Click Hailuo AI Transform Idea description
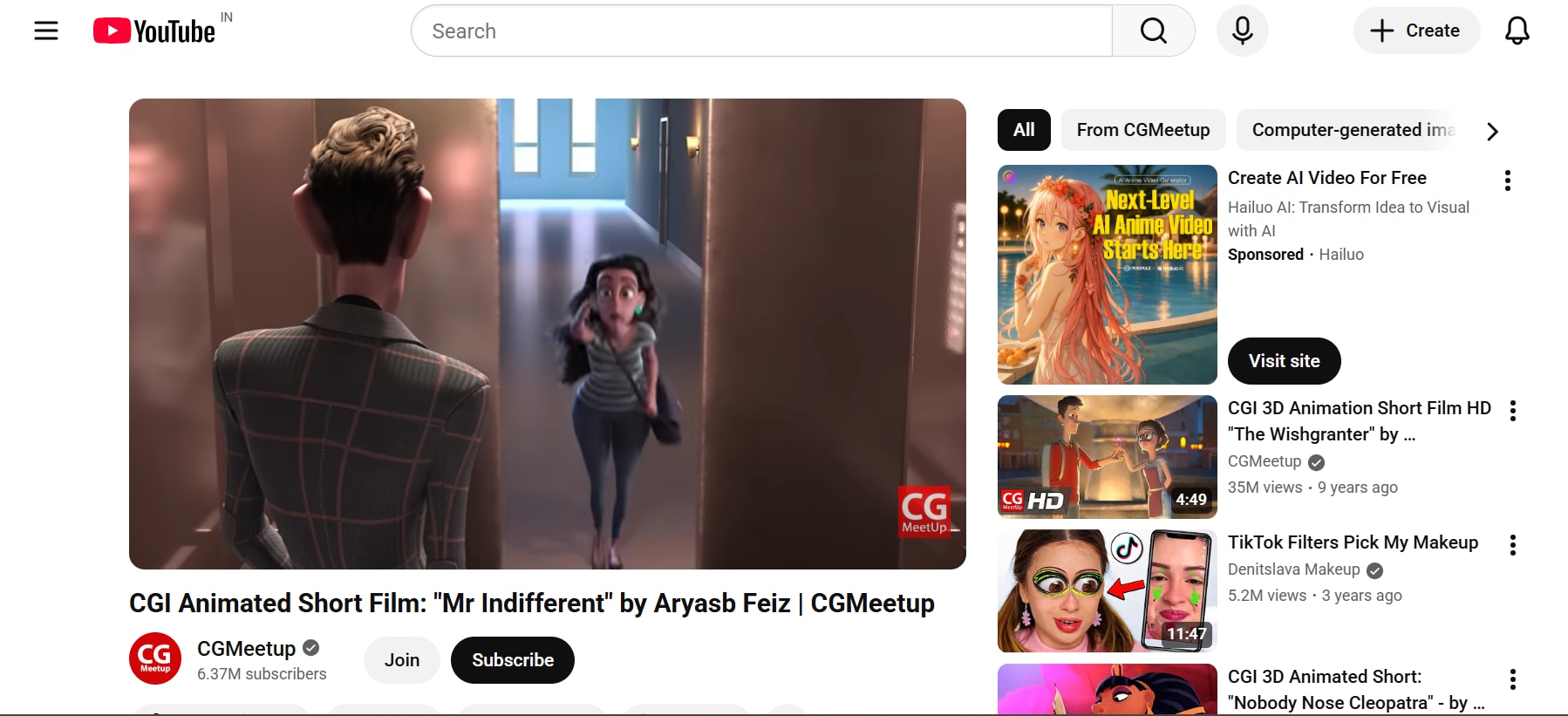 (1348, 219)
